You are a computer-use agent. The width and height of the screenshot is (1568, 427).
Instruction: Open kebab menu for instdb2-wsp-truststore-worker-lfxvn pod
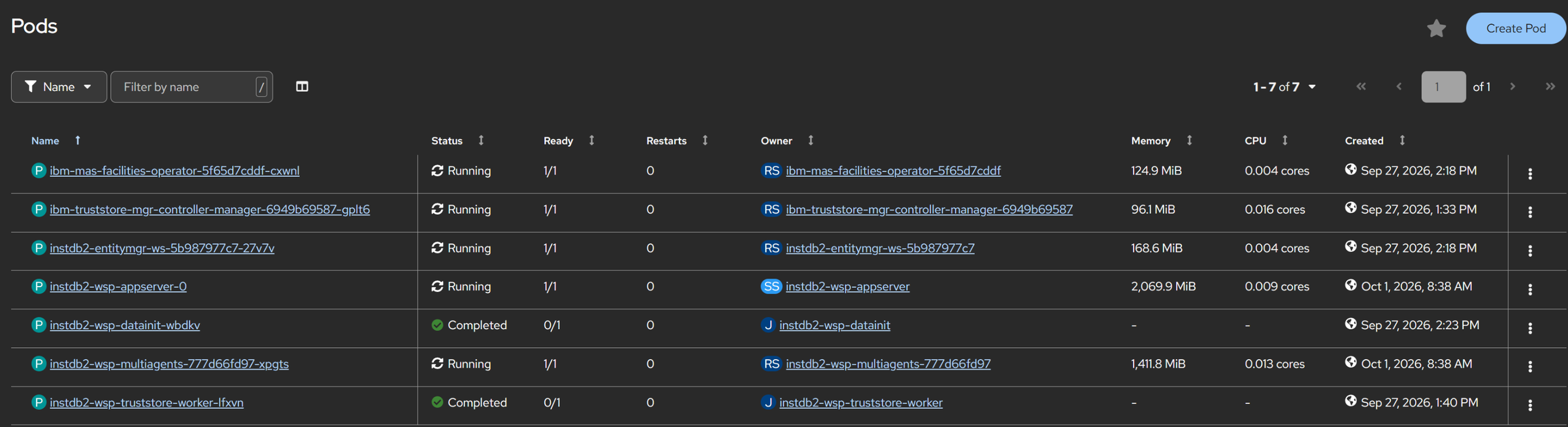(x=1529, y=405)
